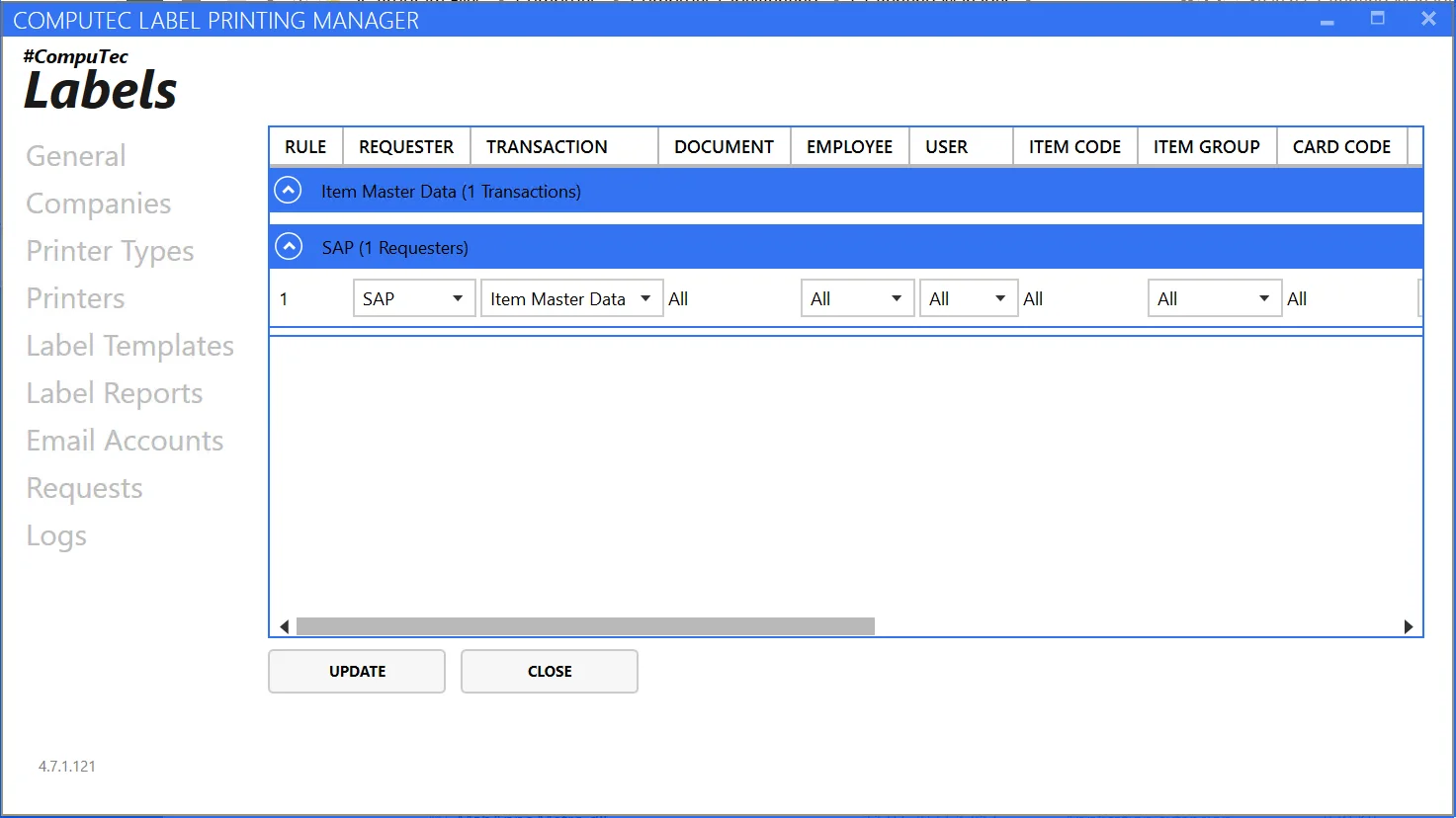Open the Item Group dropdown
Screen dimensions: 1456x818
1214,298
